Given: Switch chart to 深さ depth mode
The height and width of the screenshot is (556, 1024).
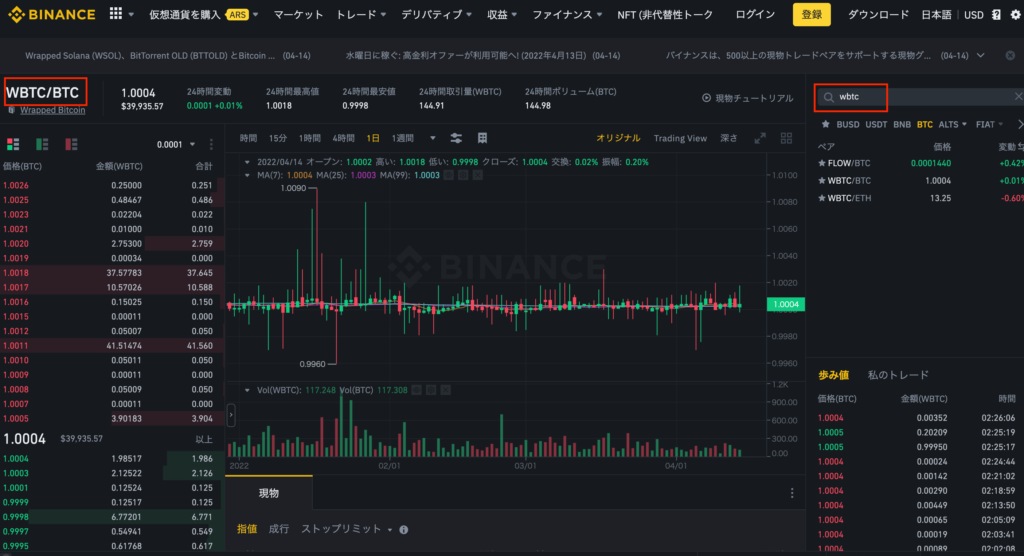Looking at the screenshot, I should [728, 138].
